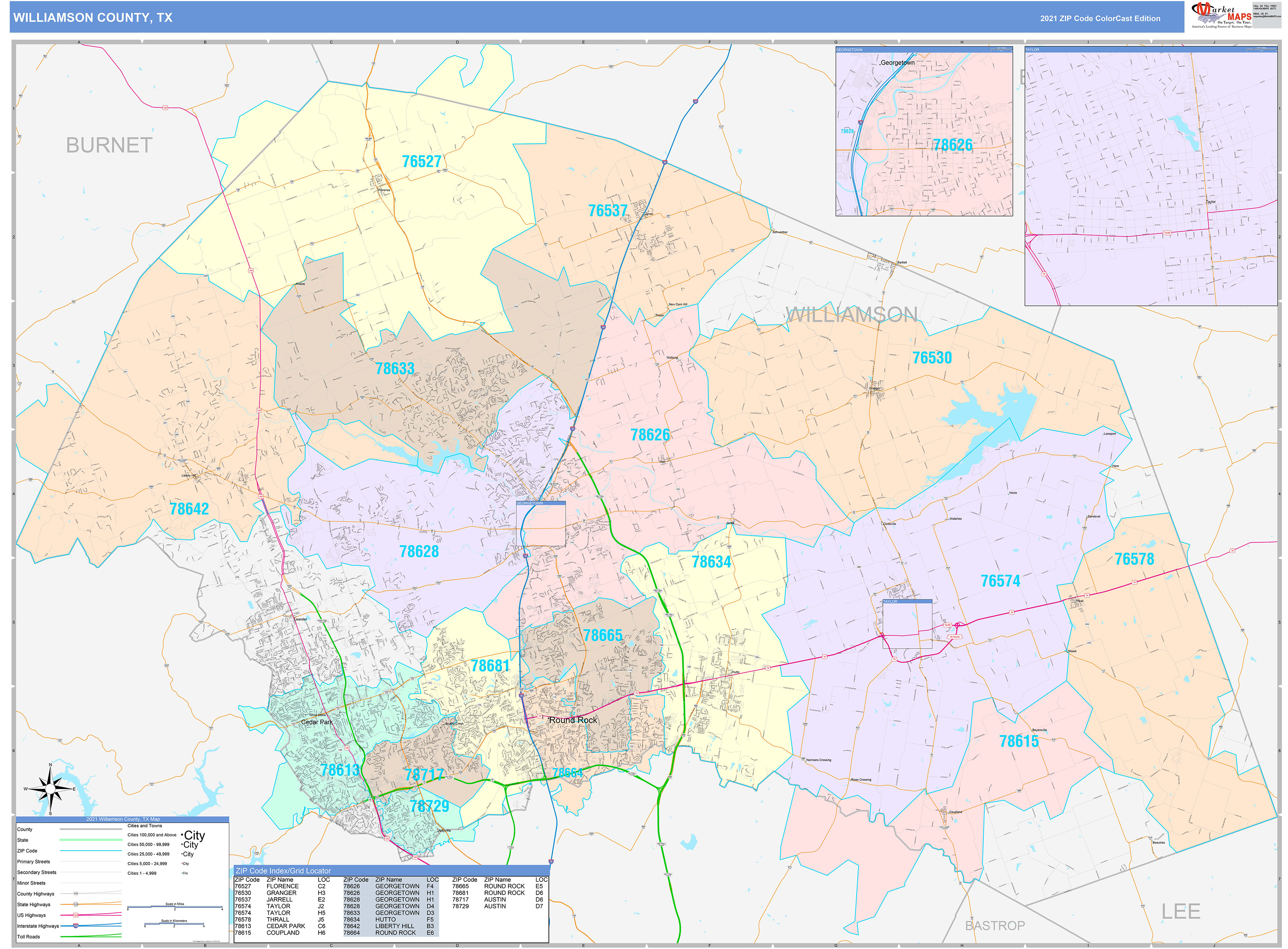Select ZIP label 78615 on the map
Screen dimensions: 1288x949
coord(1019,741)
